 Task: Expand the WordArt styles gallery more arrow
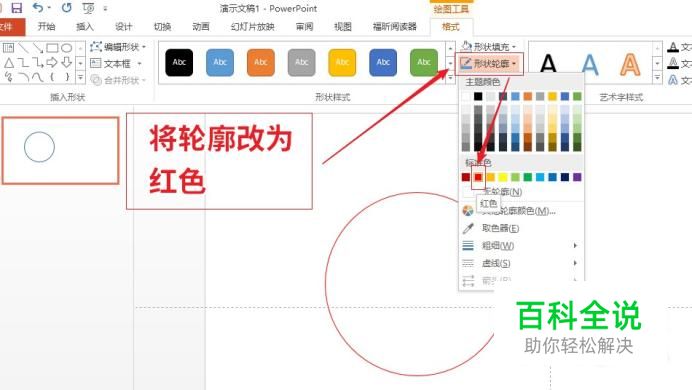tap(658, 78)
